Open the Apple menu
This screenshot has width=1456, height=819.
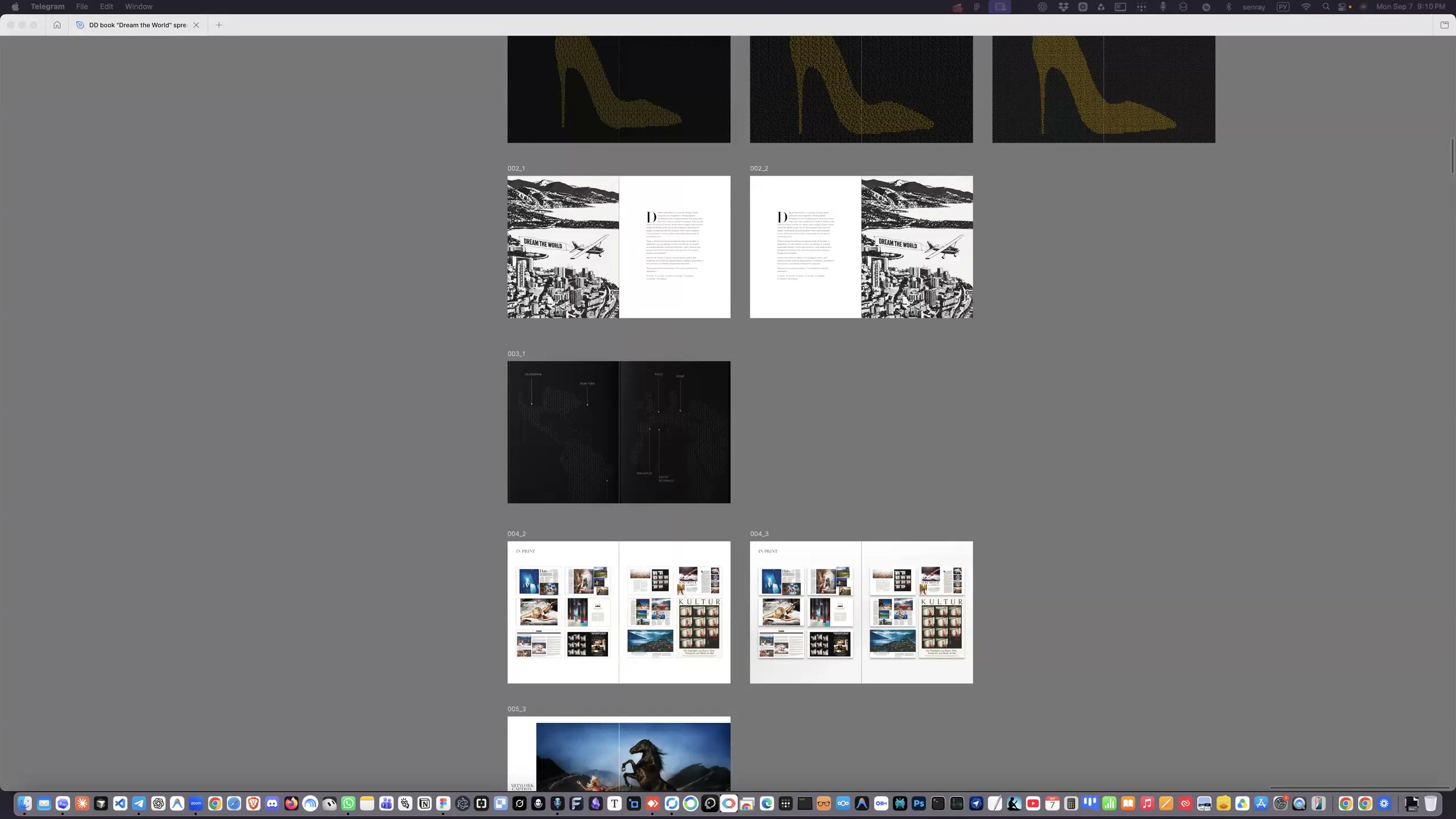[15, 7]
